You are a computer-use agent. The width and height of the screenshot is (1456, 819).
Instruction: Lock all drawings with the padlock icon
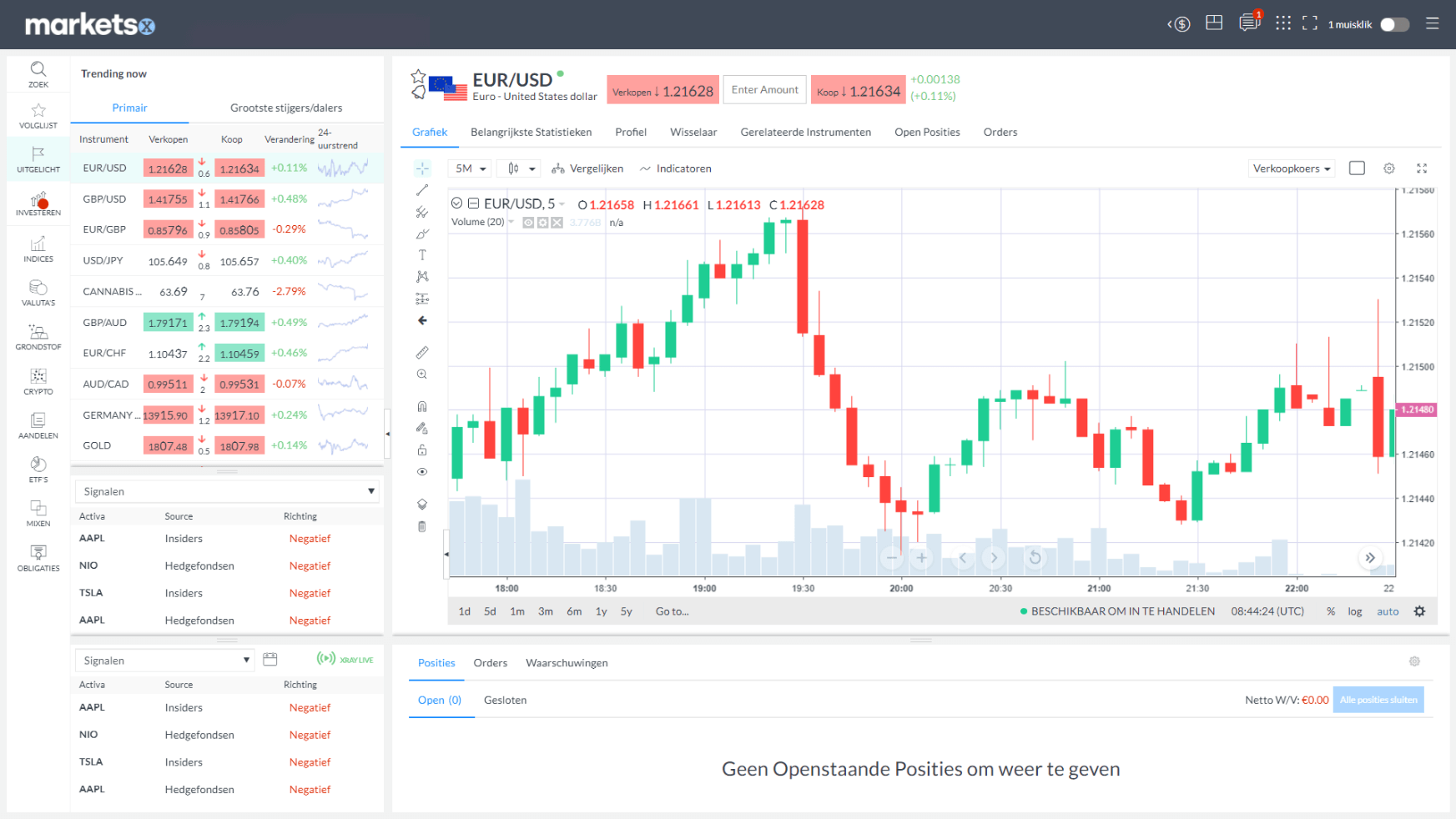point(422,450)
